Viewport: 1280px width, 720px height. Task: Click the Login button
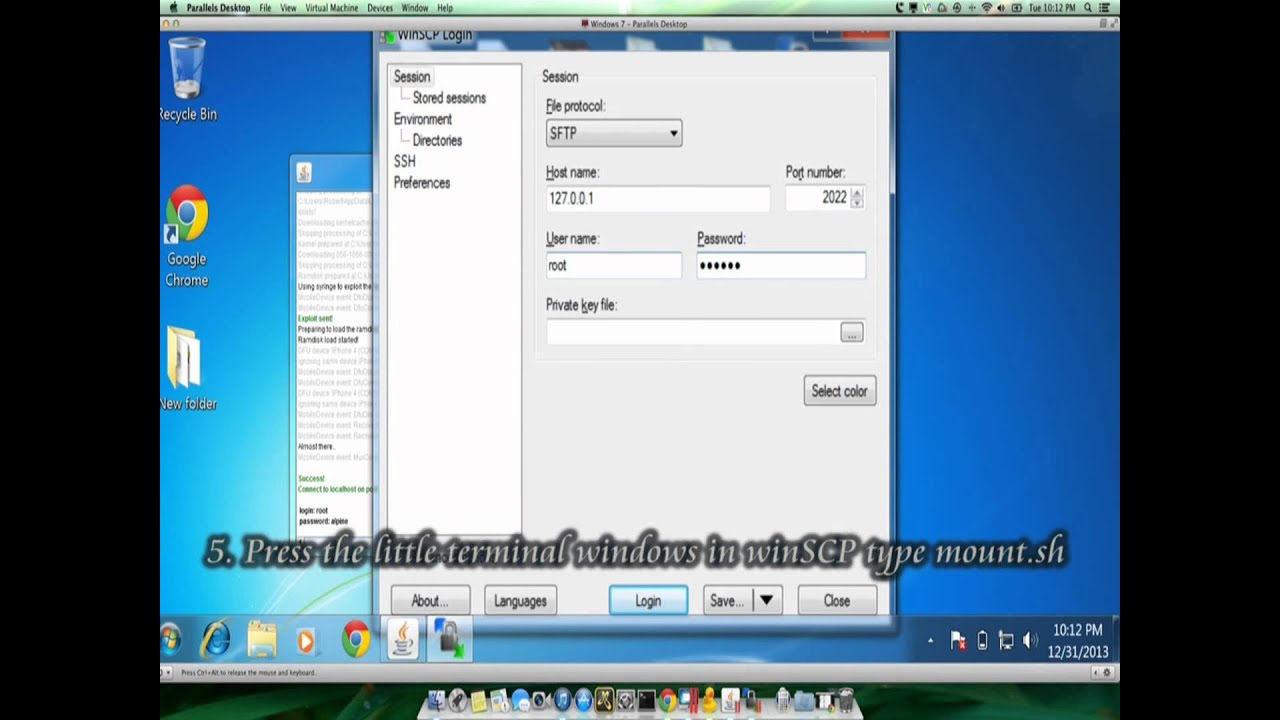pos(648,601)
